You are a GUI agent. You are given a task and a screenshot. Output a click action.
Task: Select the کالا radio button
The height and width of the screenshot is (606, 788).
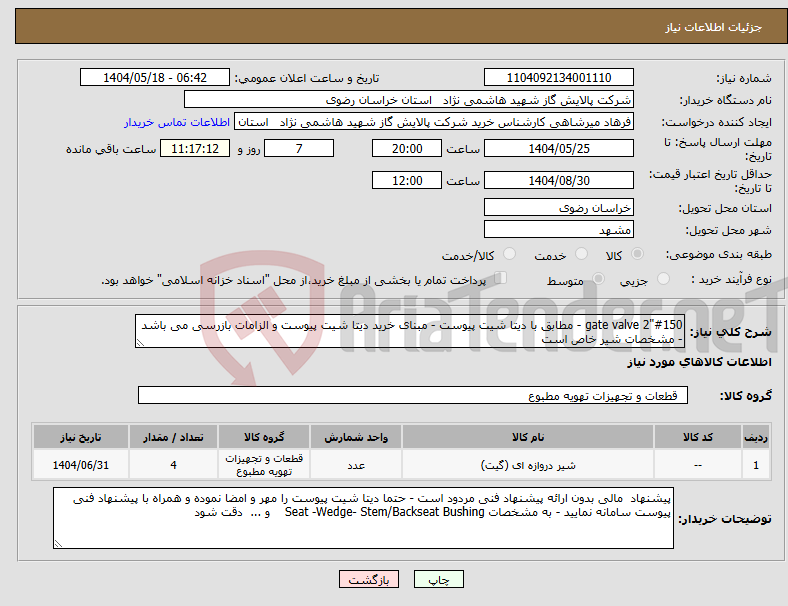(637, 254)
